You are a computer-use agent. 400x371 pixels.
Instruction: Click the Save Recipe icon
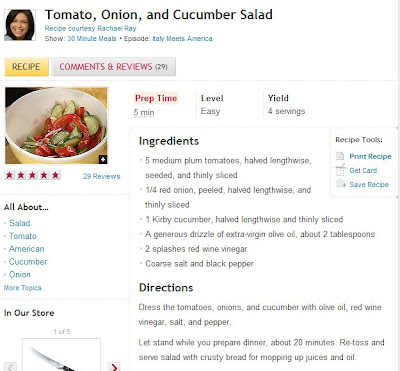point(341,184)
